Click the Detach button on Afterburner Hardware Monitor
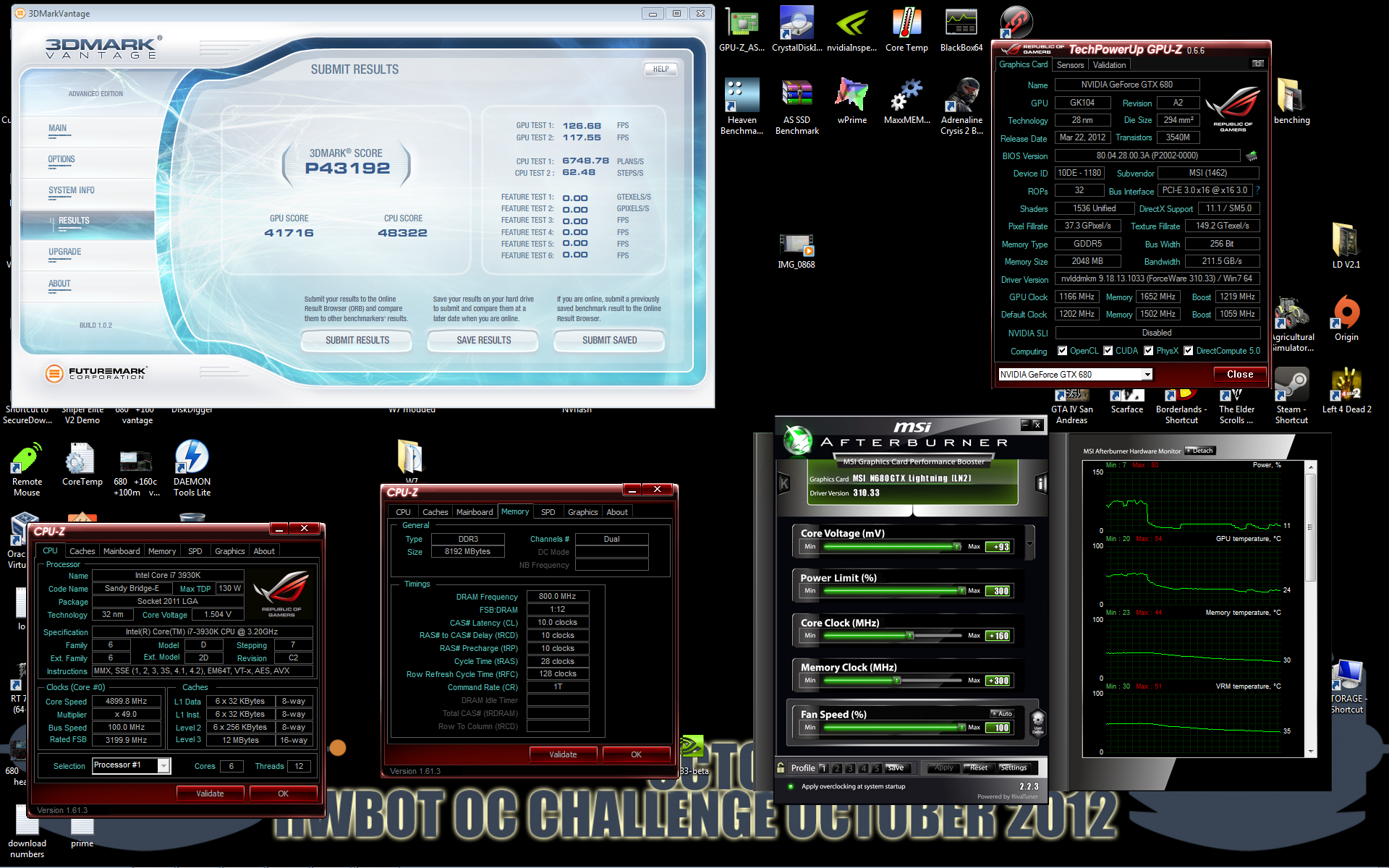Screen dimensions: 1389x868 click(x=1199, y=451)
